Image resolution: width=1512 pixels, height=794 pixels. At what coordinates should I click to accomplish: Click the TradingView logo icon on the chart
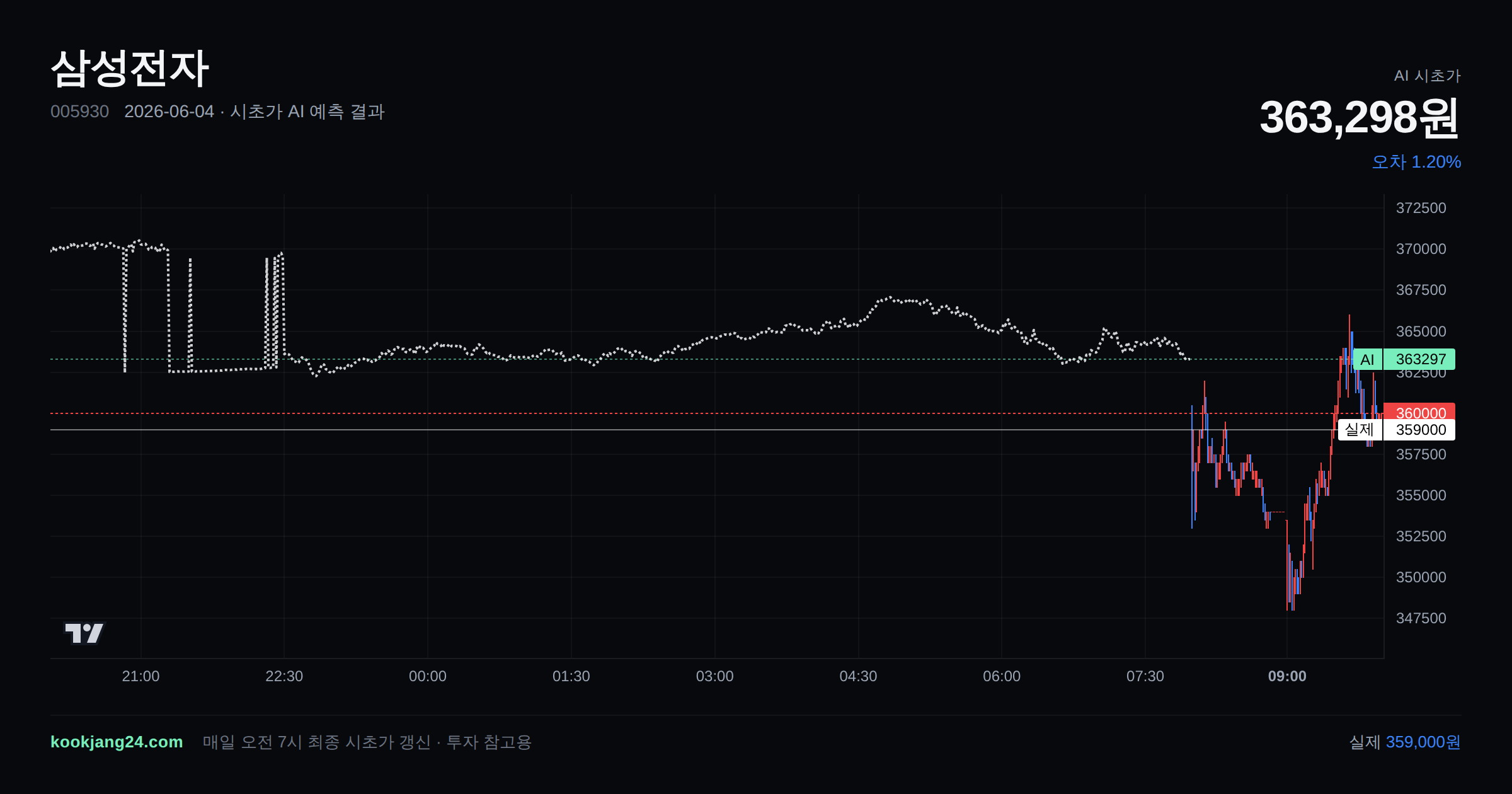click(84, 633)
